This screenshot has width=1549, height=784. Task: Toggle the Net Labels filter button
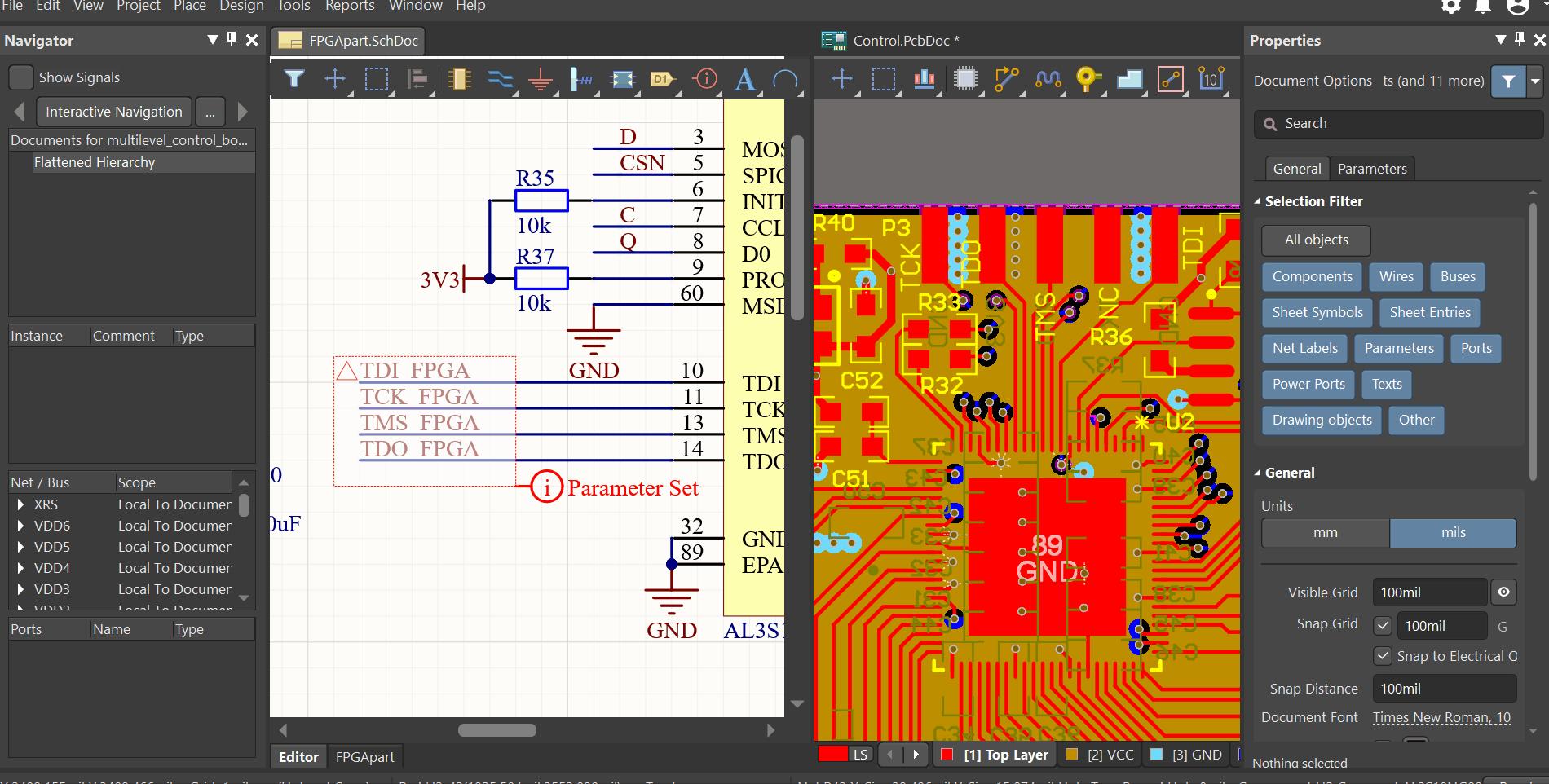[x=1304, y=348]
